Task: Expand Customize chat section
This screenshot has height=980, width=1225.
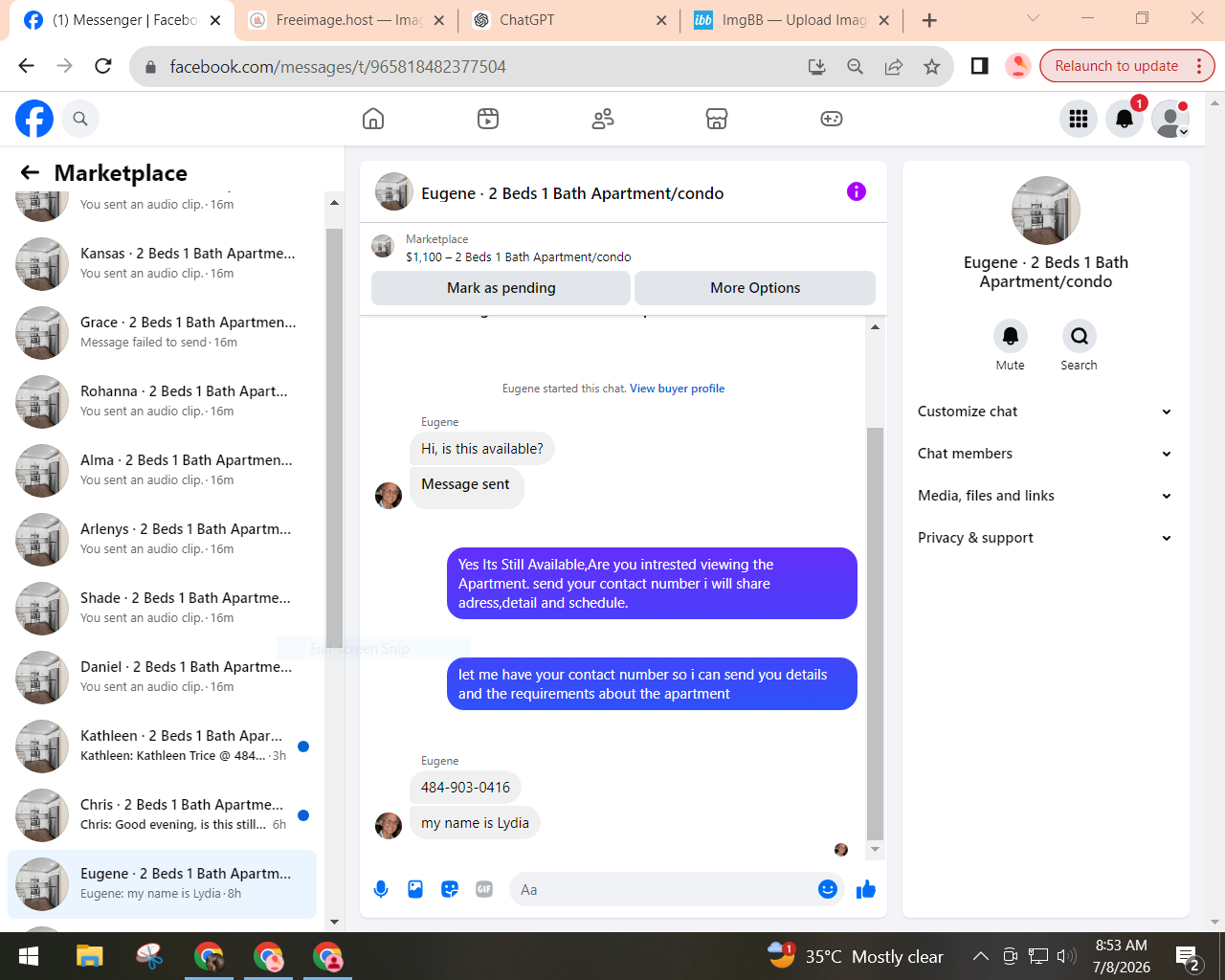Action: click(1045, 412)
